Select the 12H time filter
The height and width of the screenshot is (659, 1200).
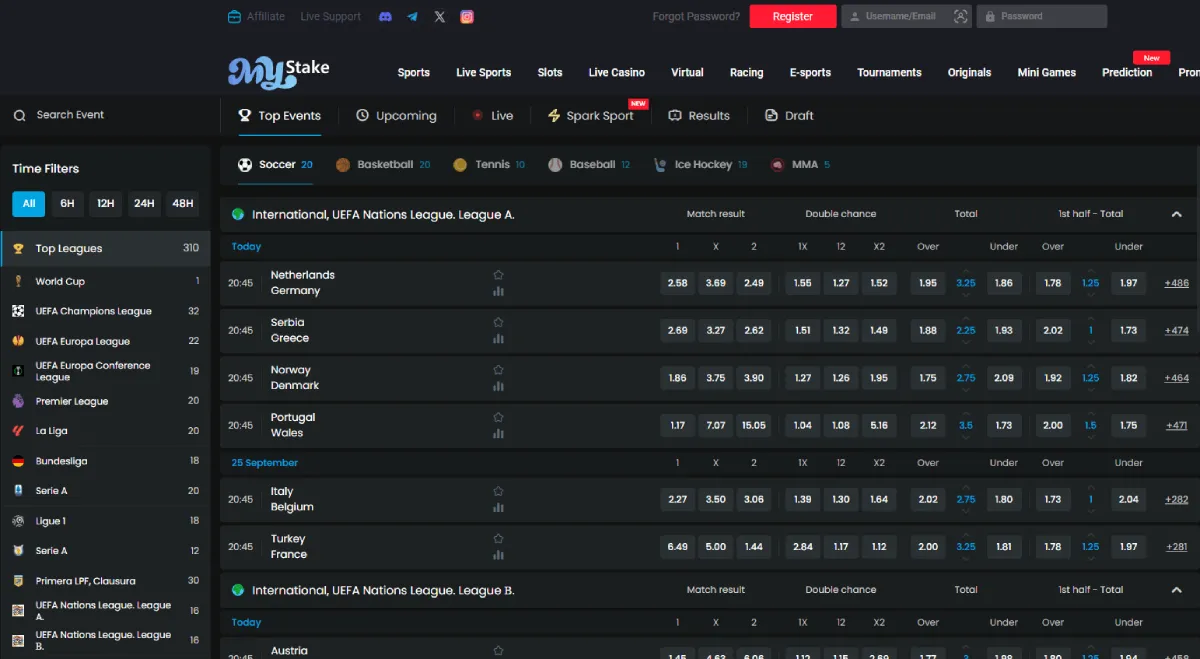click(105, 203)
